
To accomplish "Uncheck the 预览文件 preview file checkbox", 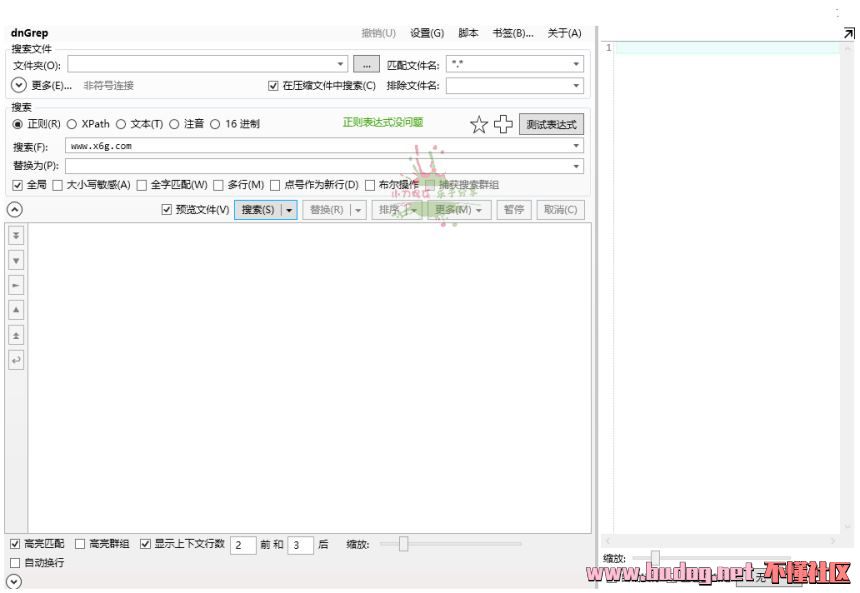I will pos(167,210).
